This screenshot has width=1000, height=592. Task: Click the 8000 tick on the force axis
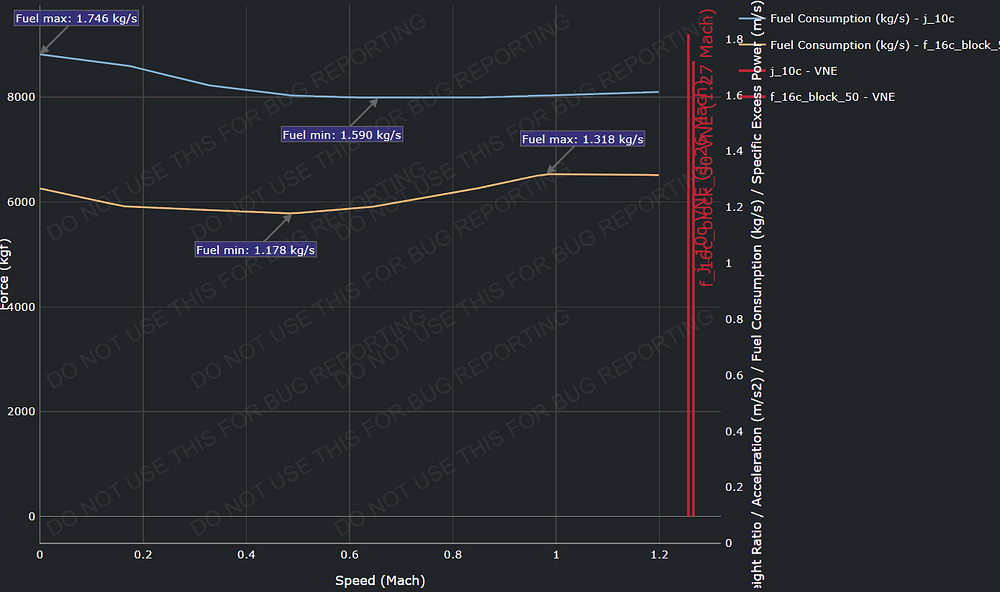(x=20, y=97)
